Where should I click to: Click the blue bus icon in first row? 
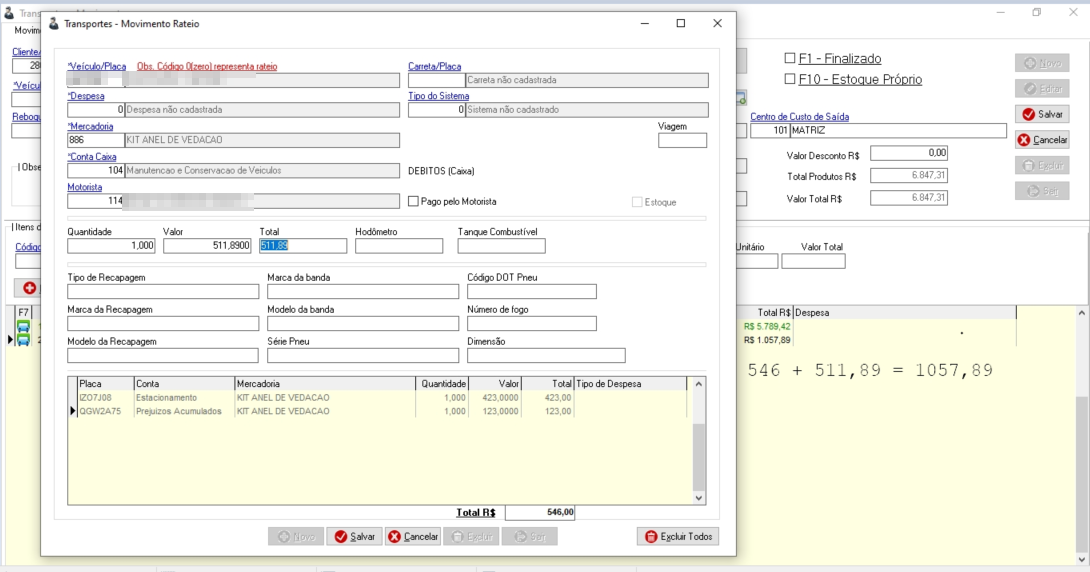[x=23, y=327]
